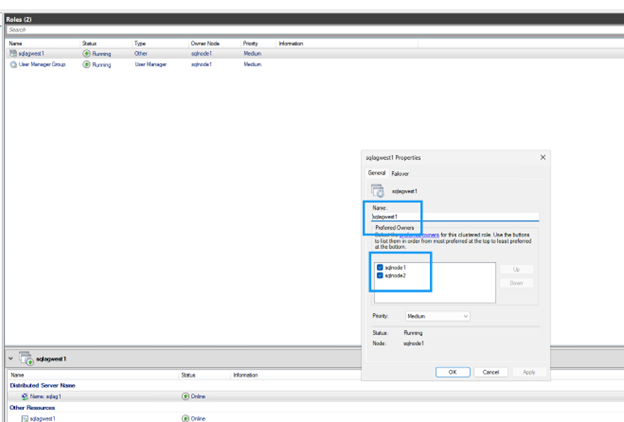
Task: Click the Medium priority cell for User Manager Group
Action: 252,64
